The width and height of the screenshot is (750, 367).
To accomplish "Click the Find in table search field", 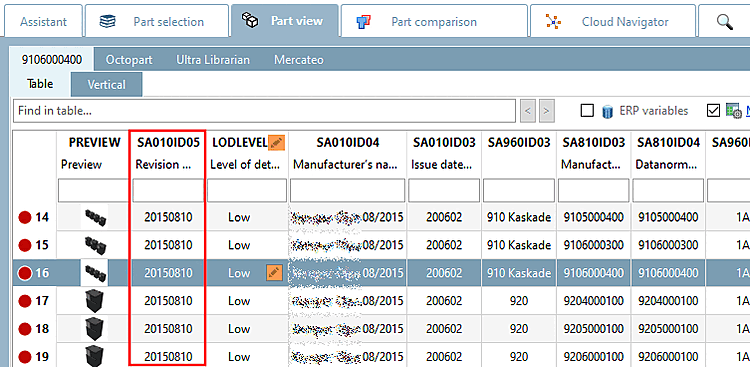I will point(265,111).
